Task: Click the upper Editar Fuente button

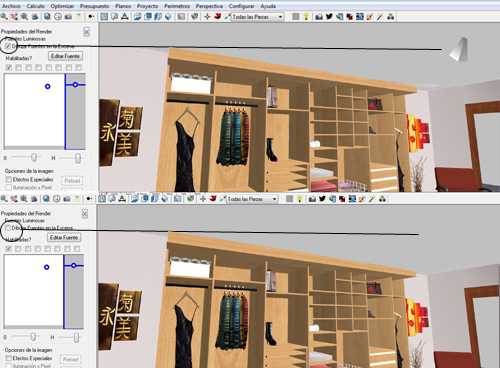Action: click(x=65, y=56)
